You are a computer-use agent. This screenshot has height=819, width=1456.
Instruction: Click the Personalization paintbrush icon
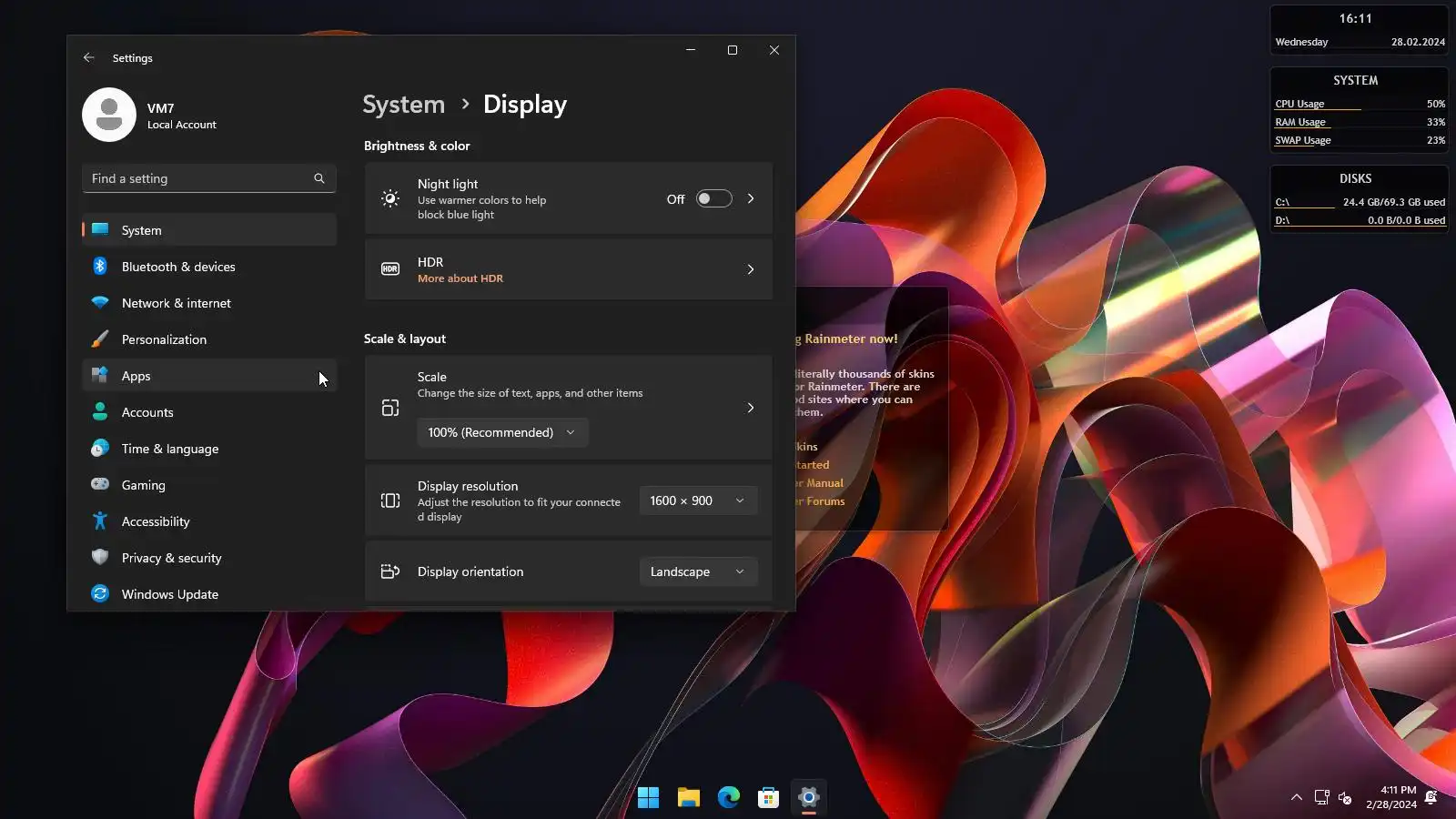coord(100,339)
